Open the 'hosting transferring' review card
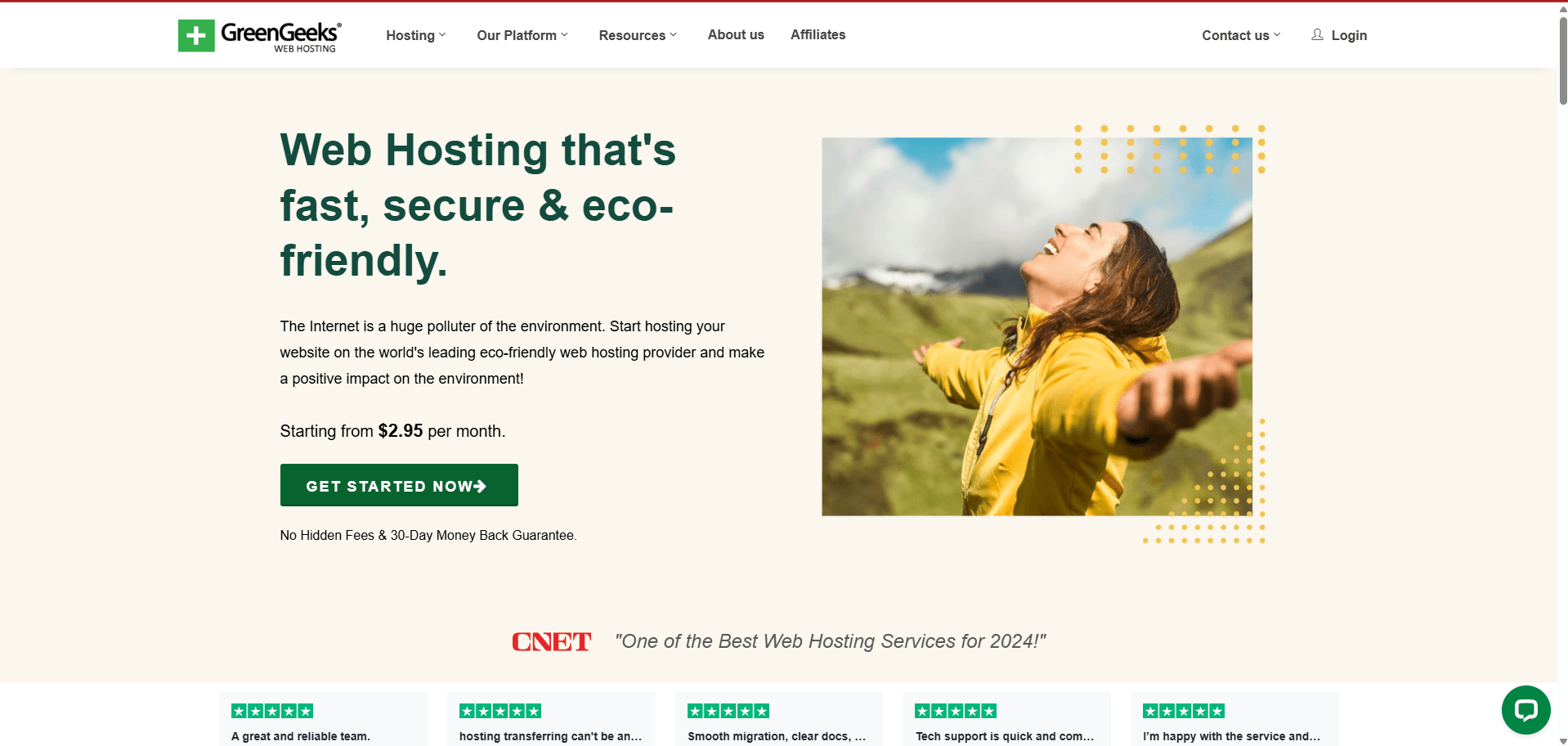 (551, 719)
